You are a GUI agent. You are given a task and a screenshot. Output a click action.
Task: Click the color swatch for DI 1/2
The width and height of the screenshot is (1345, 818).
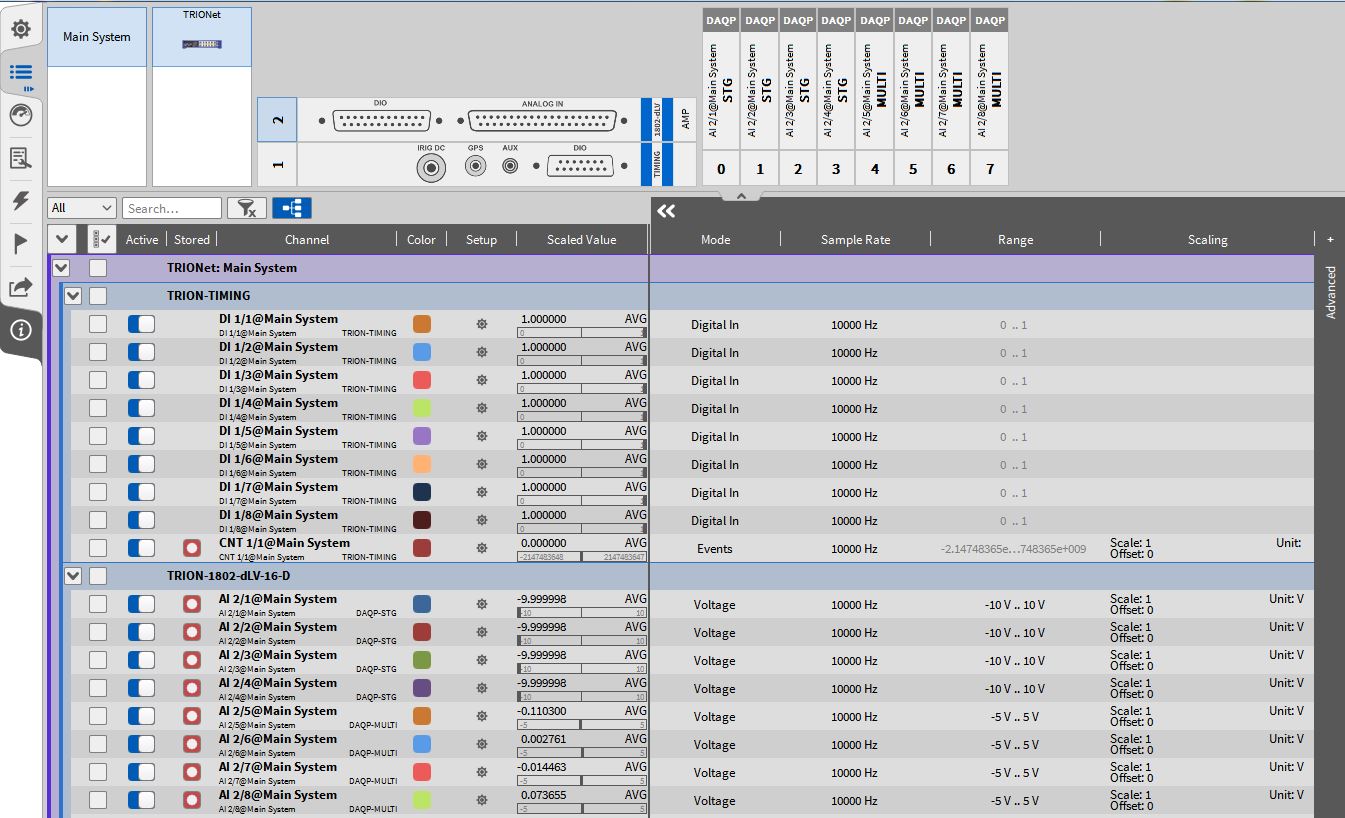point(422,352)
